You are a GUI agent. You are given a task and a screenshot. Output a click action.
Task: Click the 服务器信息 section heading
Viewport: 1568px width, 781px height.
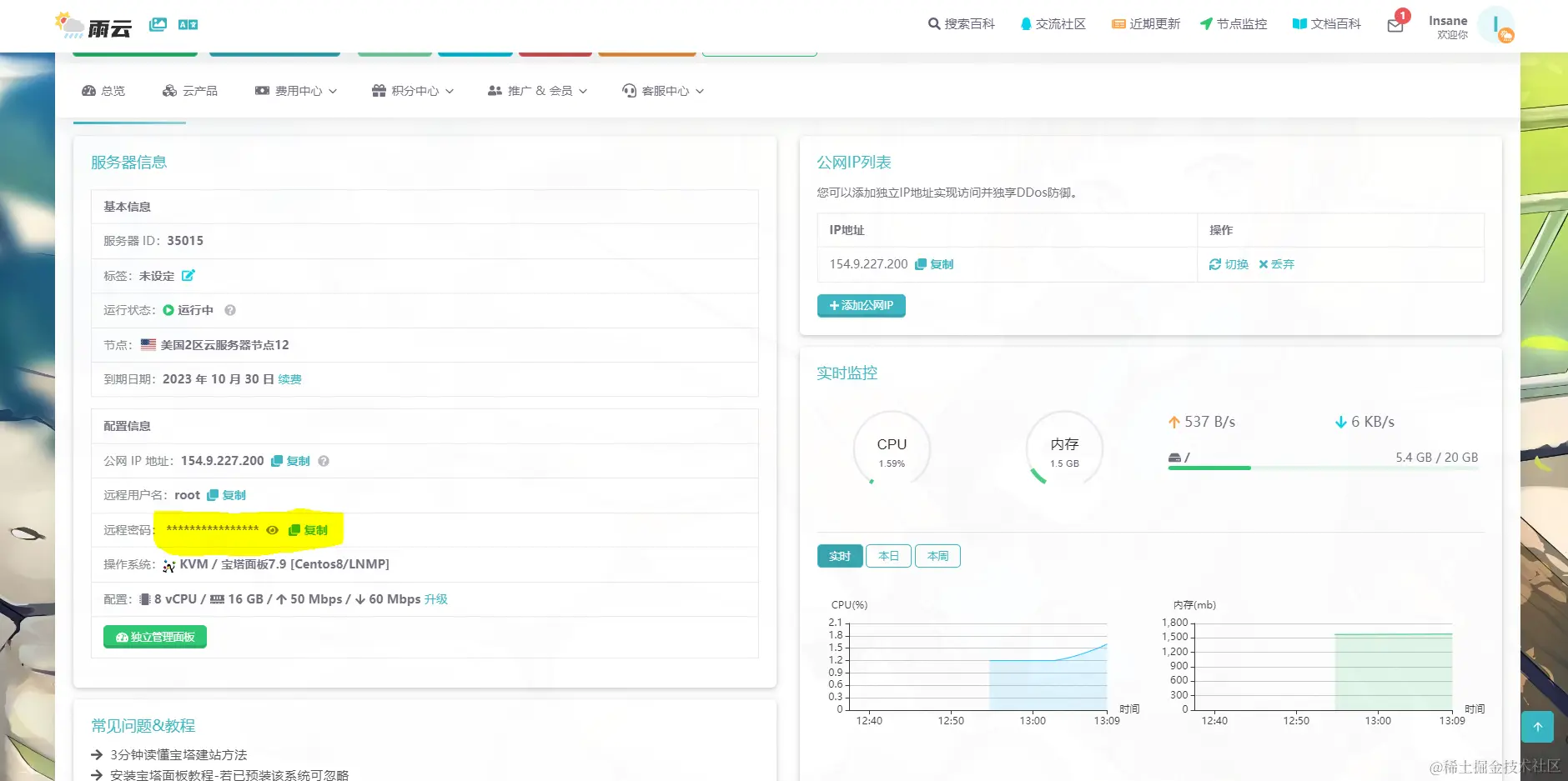[x=129, y=163]
